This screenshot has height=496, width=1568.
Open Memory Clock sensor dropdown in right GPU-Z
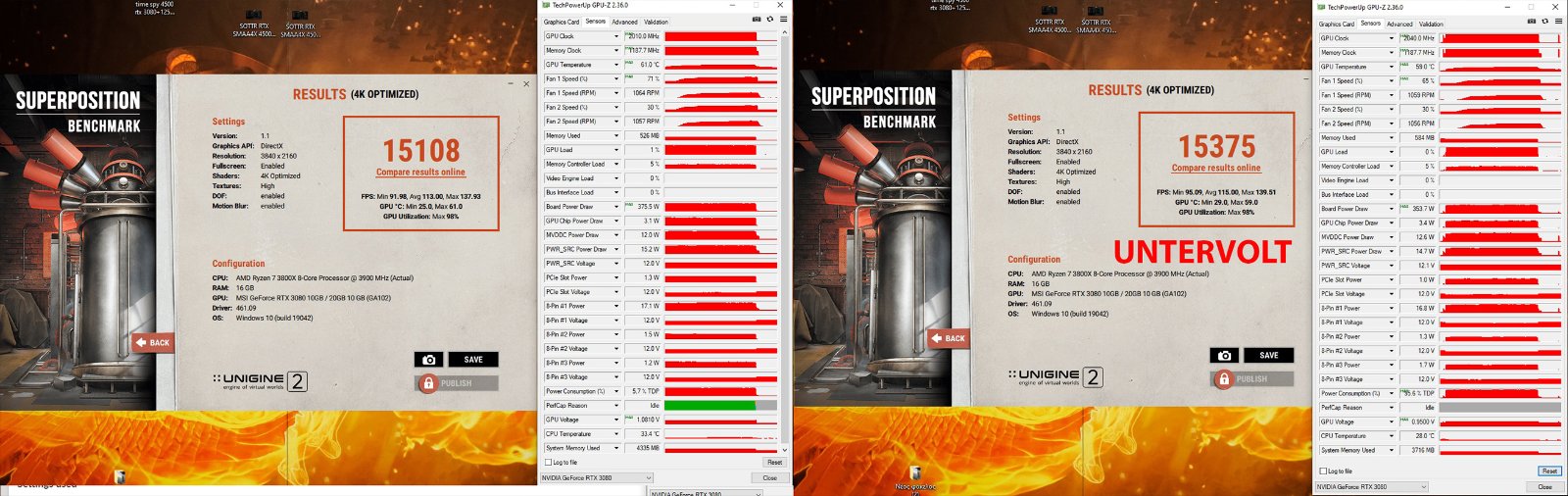point(1392,53)
